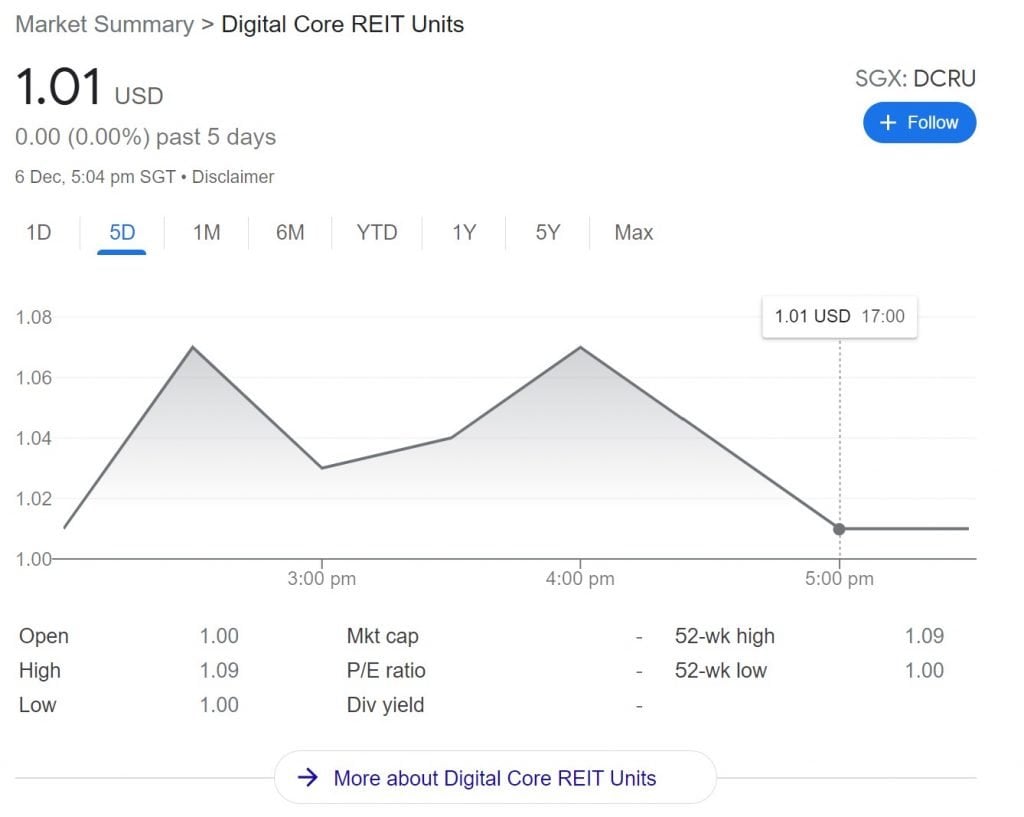Click the 0.00 (0.00%) past 5 days text
Viewport: 1024px width, 817px height.
click(146, 137)
